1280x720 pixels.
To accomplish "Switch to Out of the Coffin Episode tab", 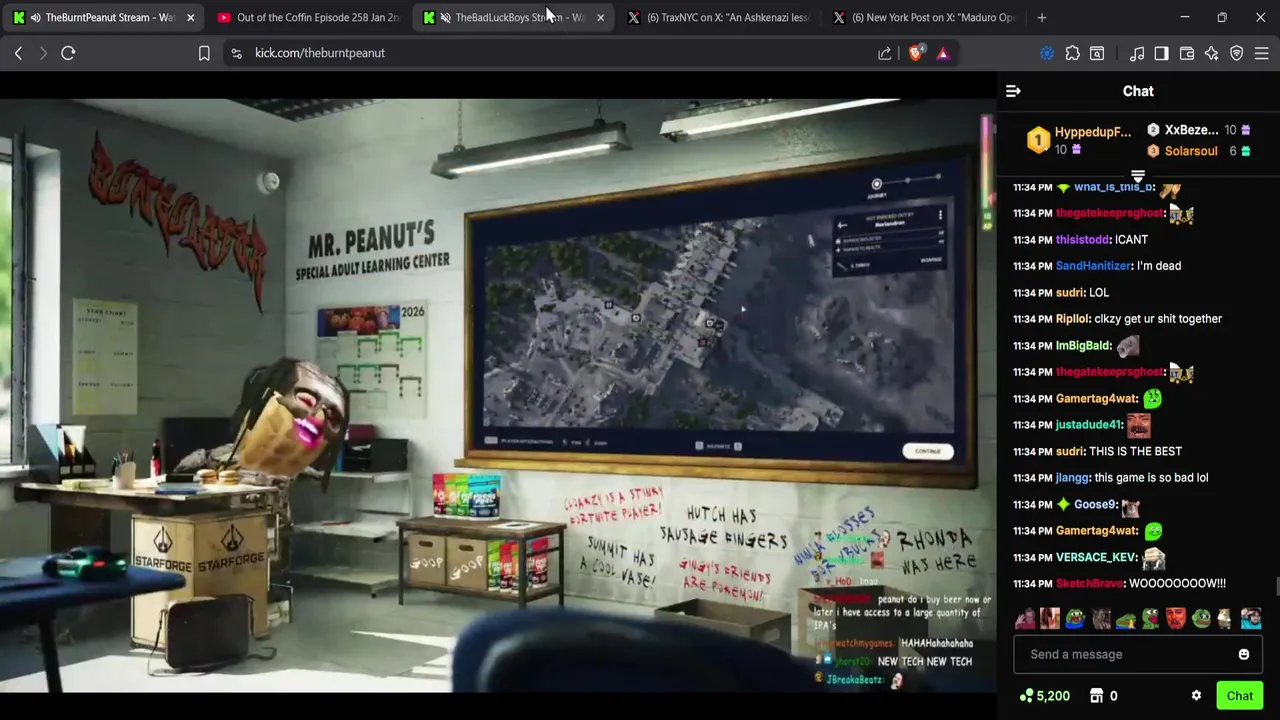I will click(x=308, y=17).
